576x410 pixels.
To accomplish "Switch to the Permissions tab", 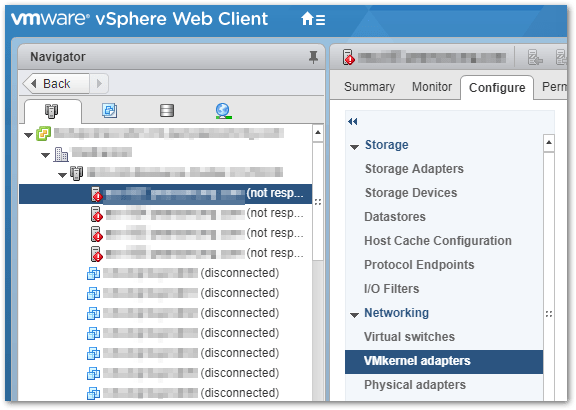I will [x=554, y=87].
